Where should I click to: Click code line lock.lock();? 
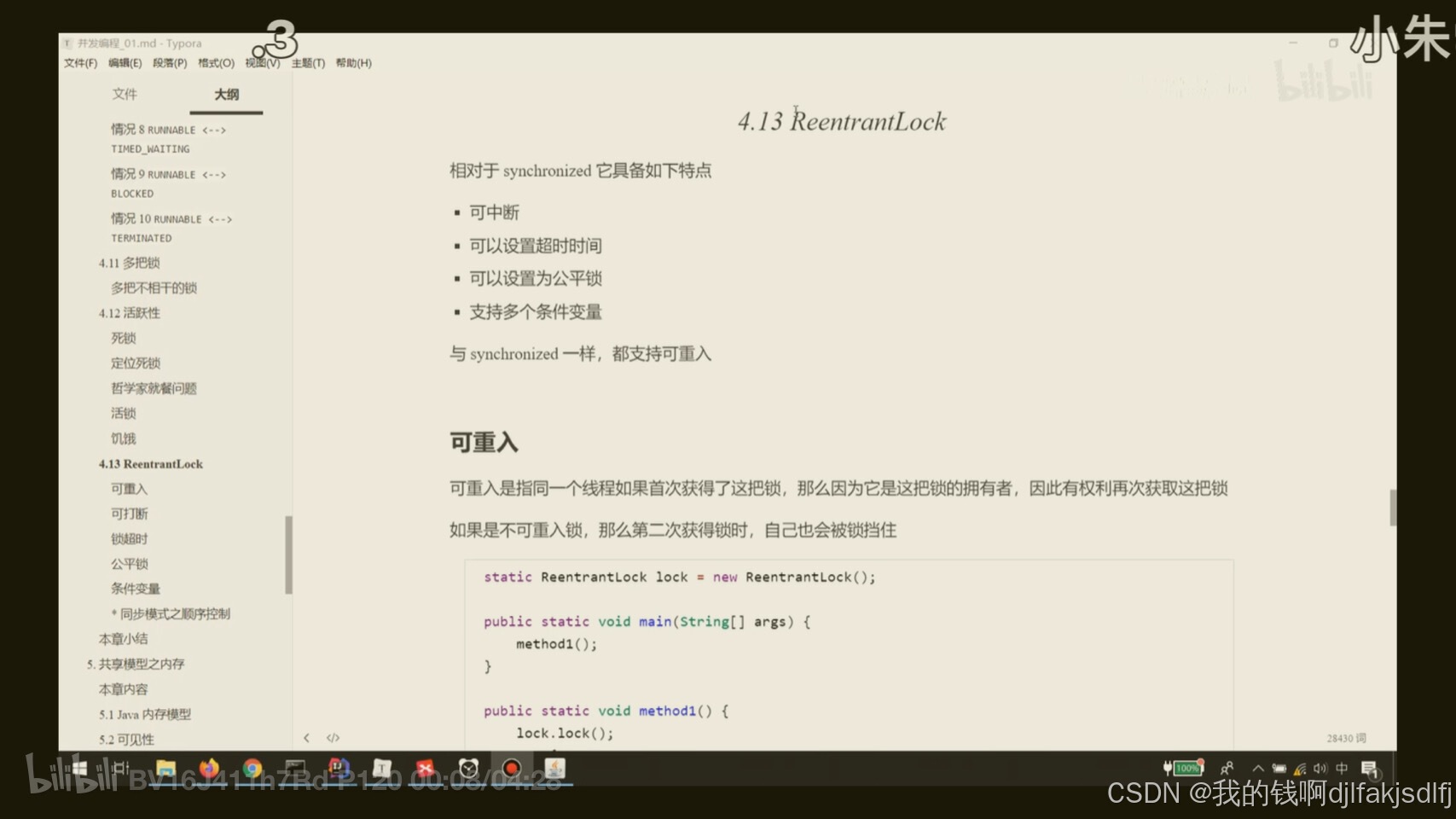tap(564, 733)
